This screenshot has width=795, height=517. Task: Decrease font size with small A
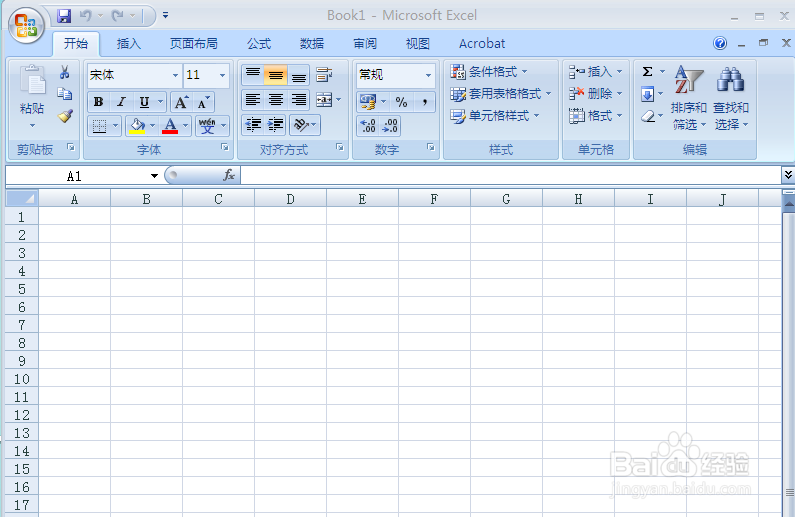pos(203,103)
